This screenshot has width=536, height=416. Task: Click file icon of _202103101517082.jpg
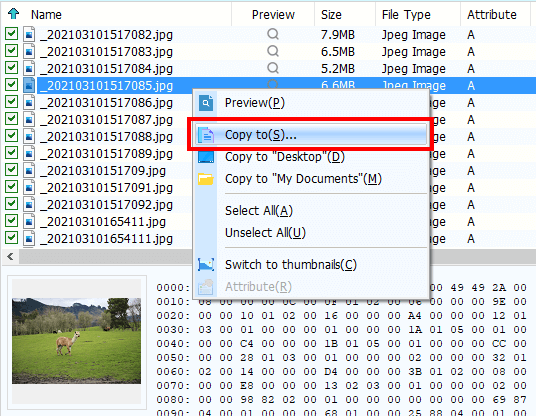[29, 34]
